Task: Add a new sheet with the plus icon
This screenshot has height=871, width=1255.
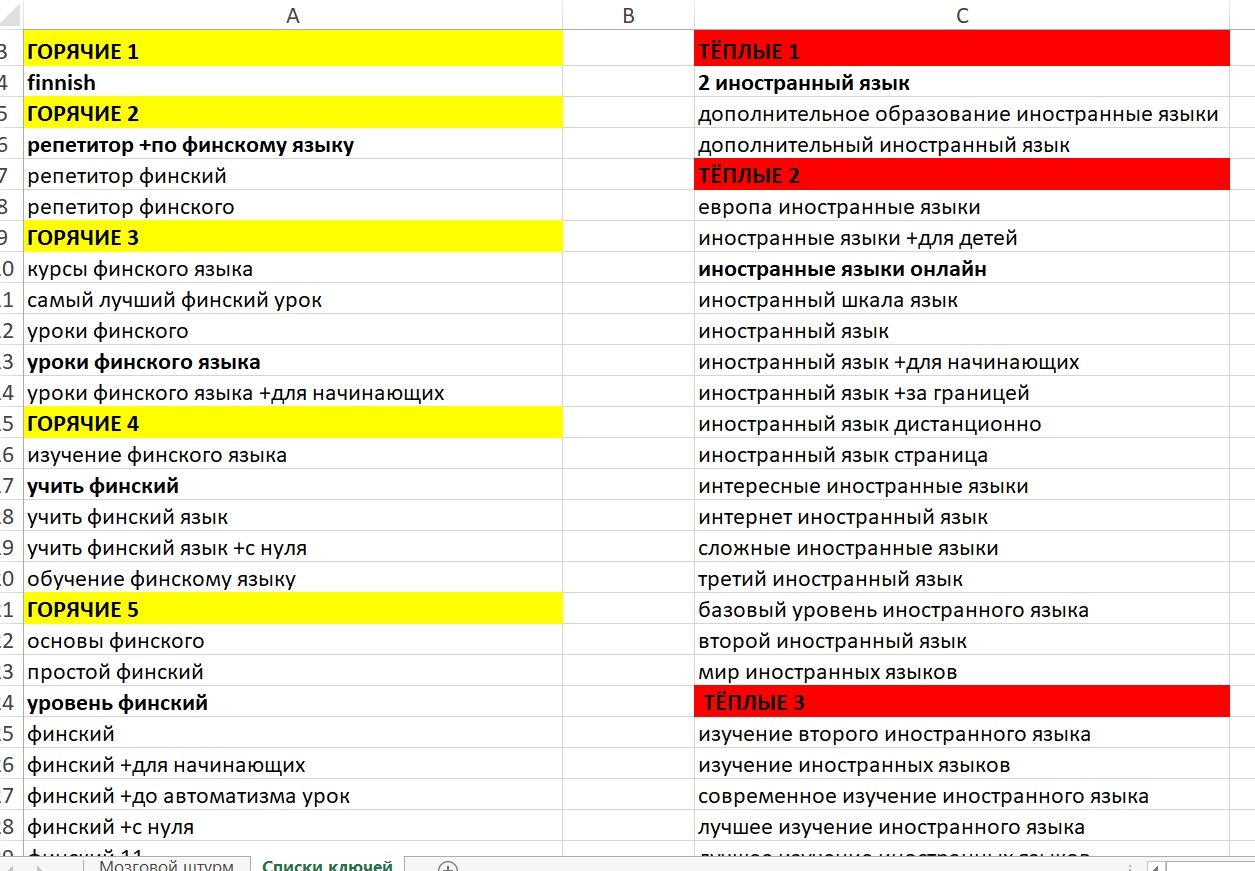Action: coord(448,867)
